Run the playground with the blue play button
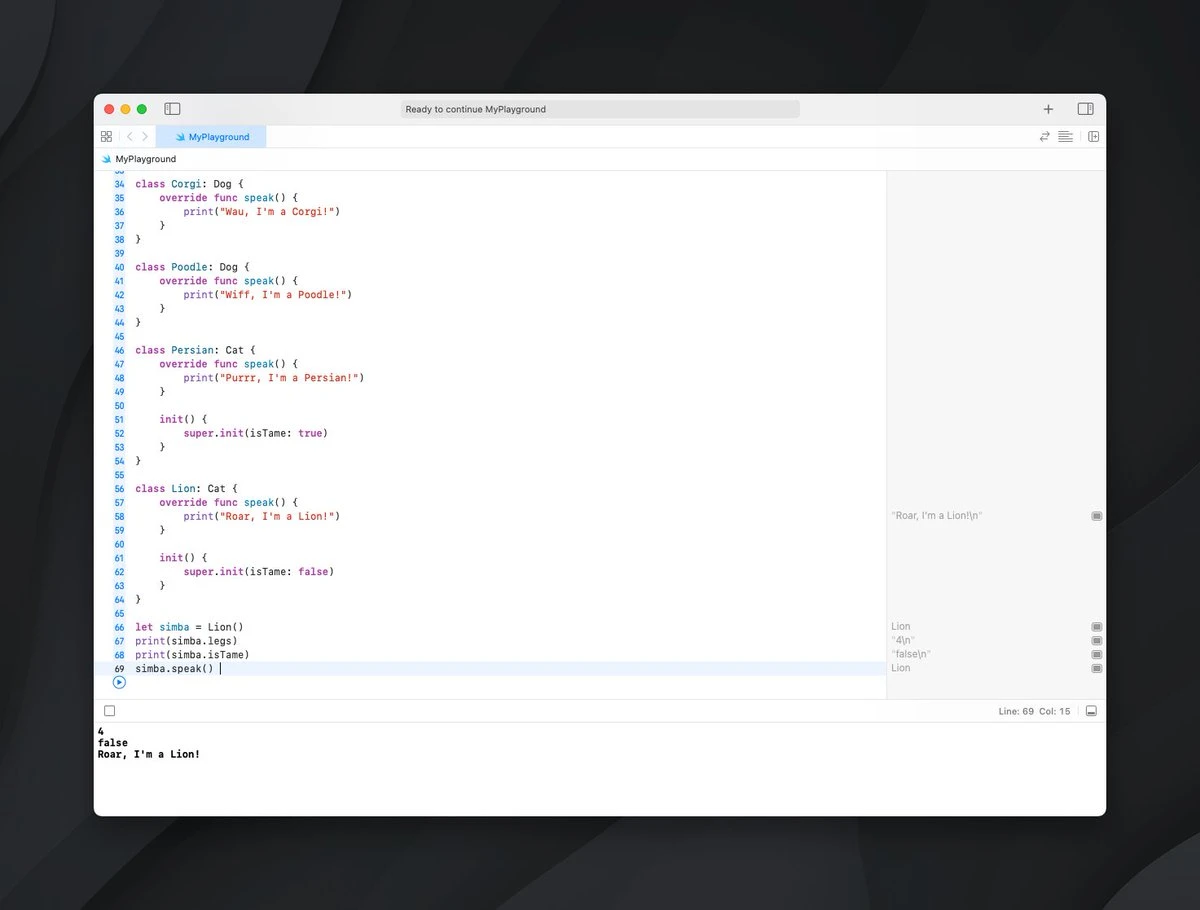Screen dimensions: 1200x910 click(119, 682)
